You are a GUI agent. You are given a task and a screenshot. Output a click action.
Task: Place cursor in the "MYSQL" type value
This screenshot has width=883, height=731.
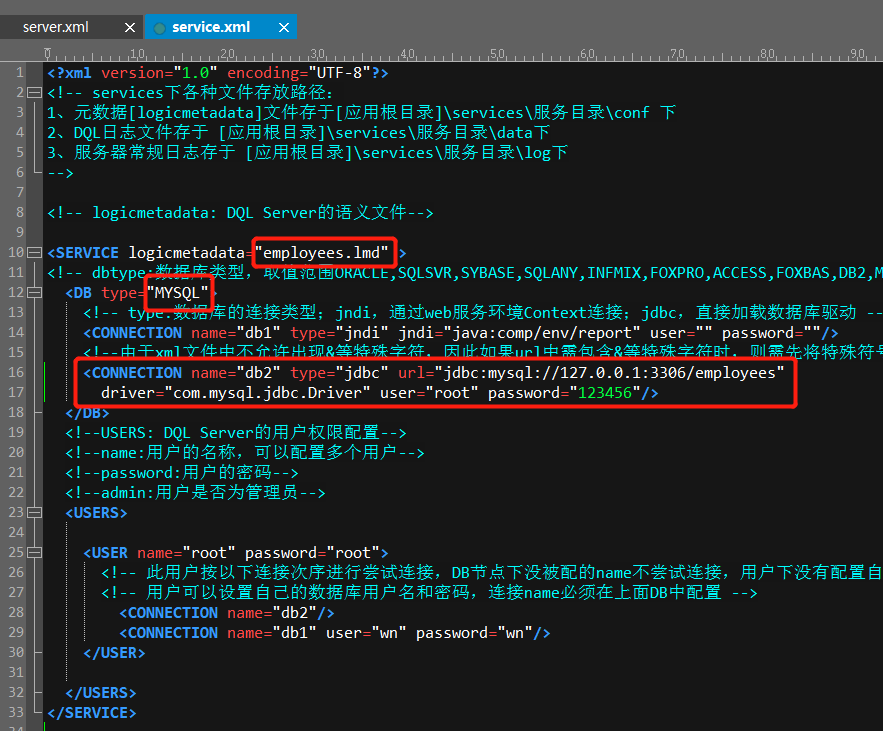coord(181,293)
